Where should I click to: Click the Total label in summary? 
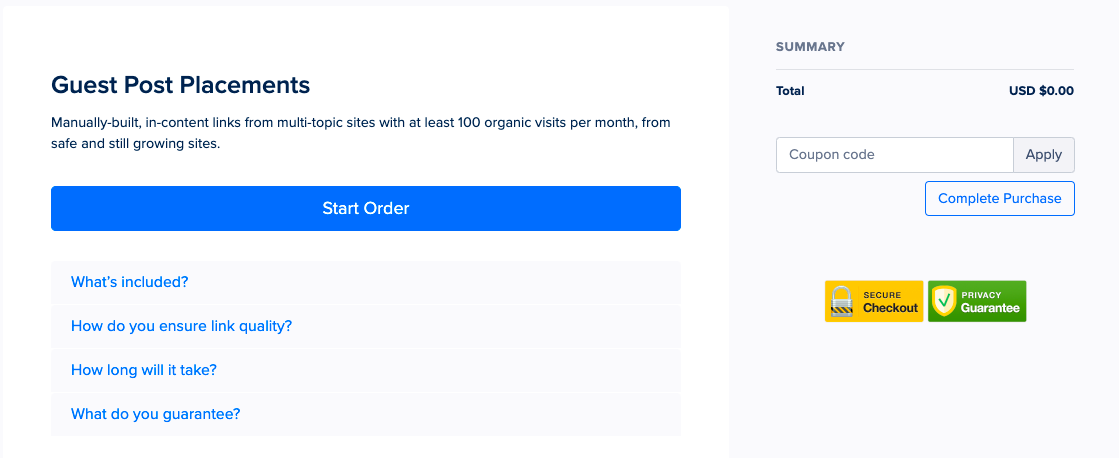coord(790,91)
